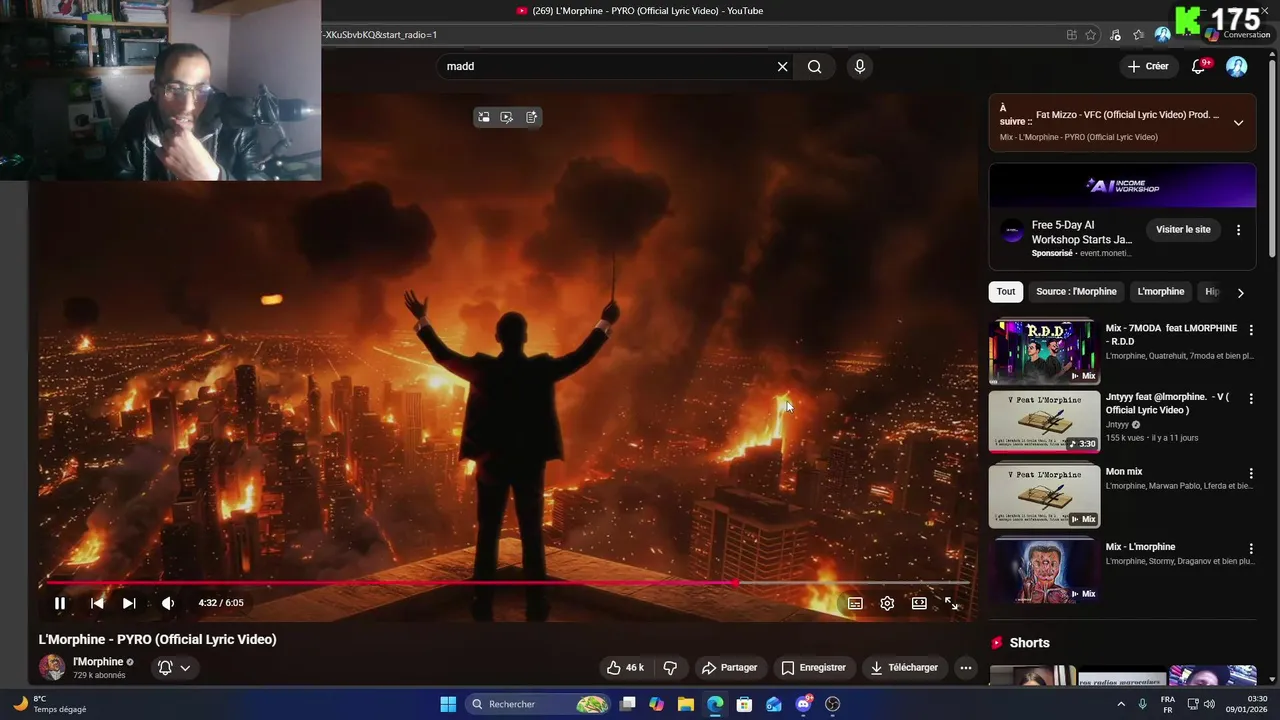This screenshot has width=1280, height=720.
Task: Enter fullscreen mode
Action: (x=951, y=603)
